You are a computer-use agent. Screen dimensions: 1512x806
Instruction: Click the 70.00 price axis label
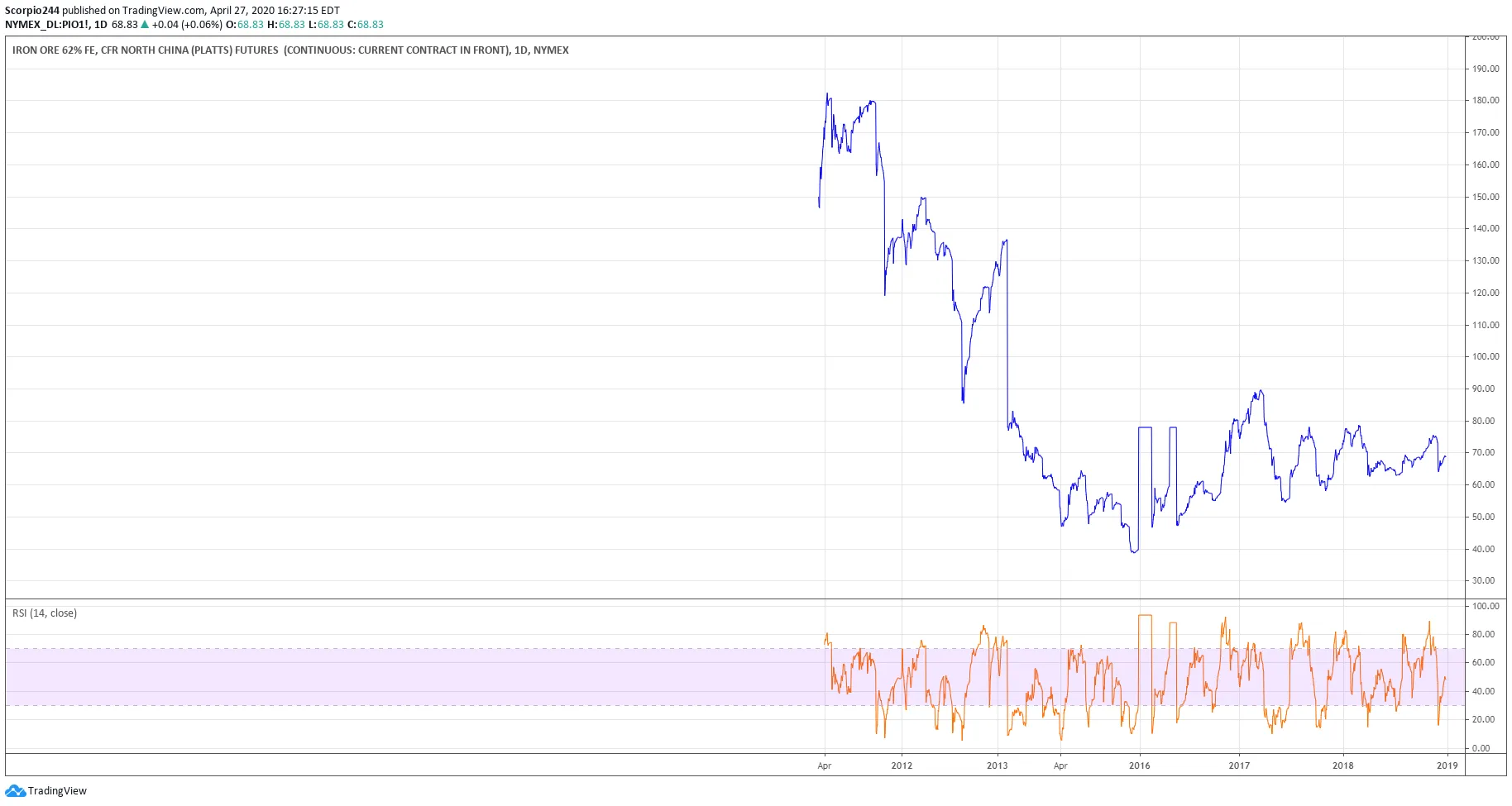point(1484,452)
